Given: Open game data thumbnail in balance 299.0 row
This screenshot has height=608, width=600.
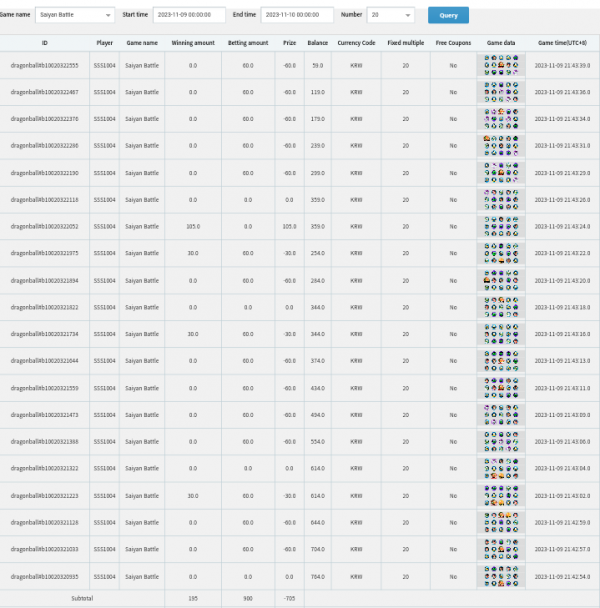Looking at the screenshot, I should (x=501, y=173).
